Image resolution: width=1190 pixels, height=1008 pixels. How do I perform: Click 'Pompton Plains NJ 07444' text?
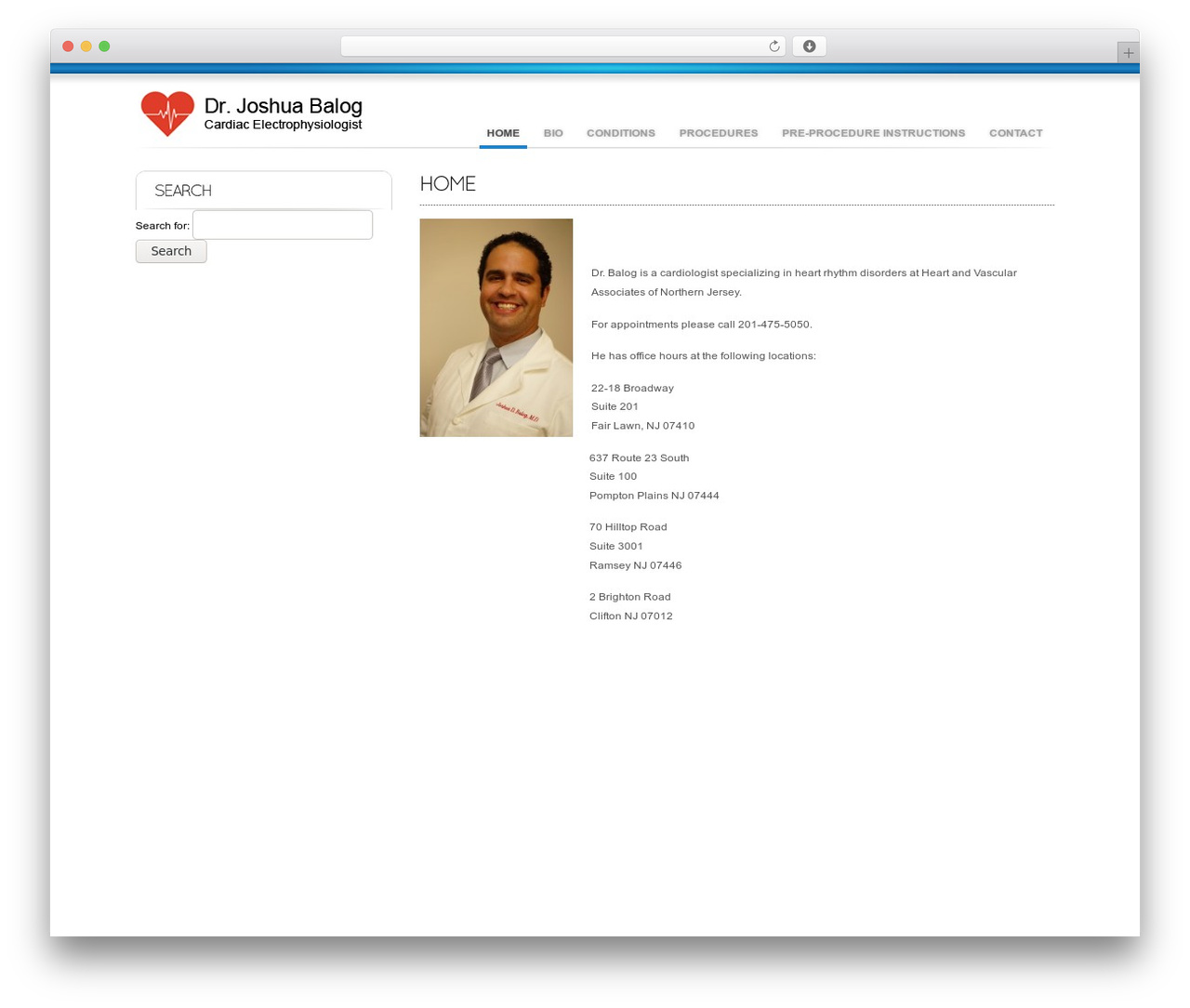[654, 496]
